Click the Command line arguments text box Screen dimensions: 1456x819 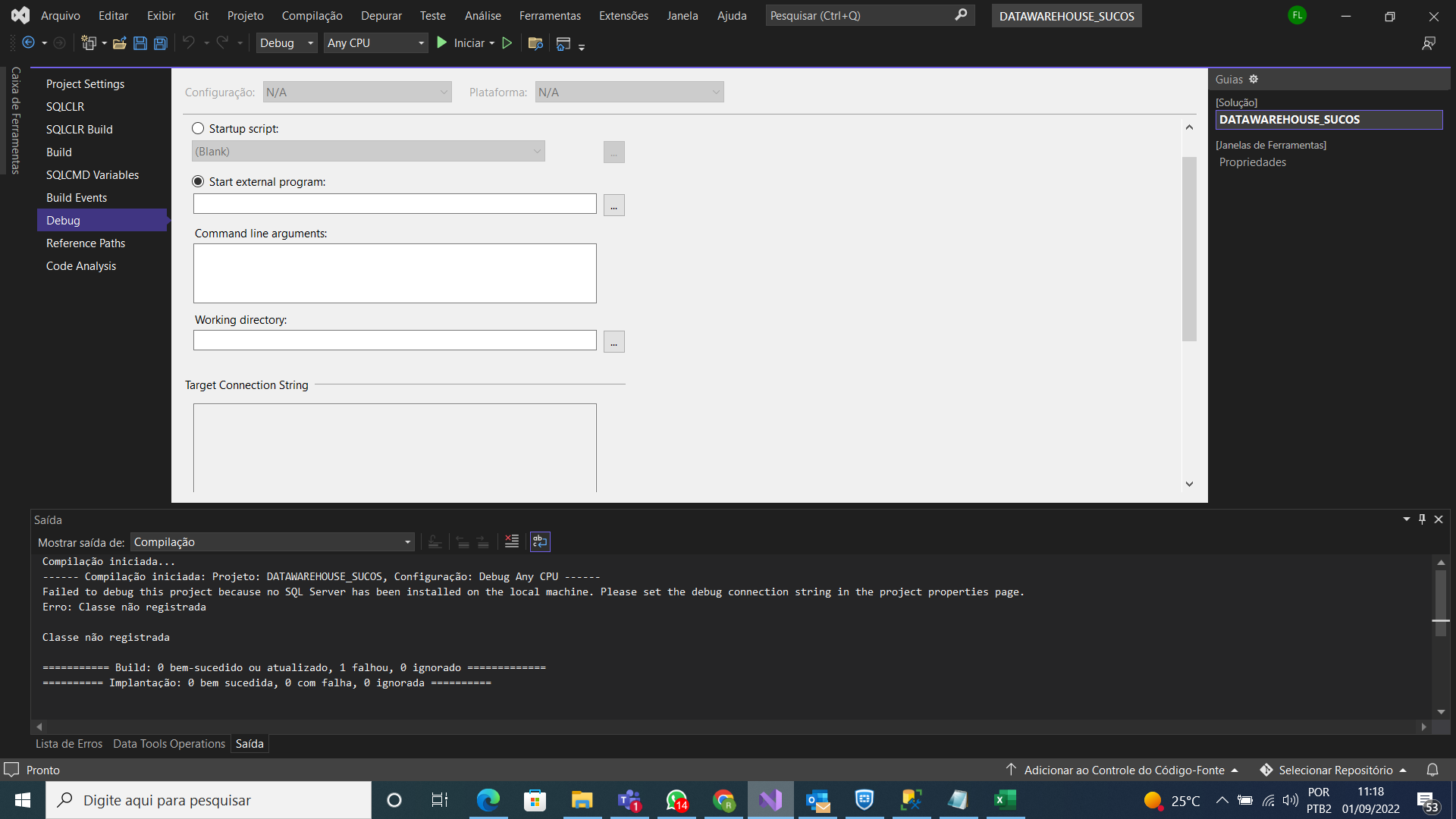(395, 273)
